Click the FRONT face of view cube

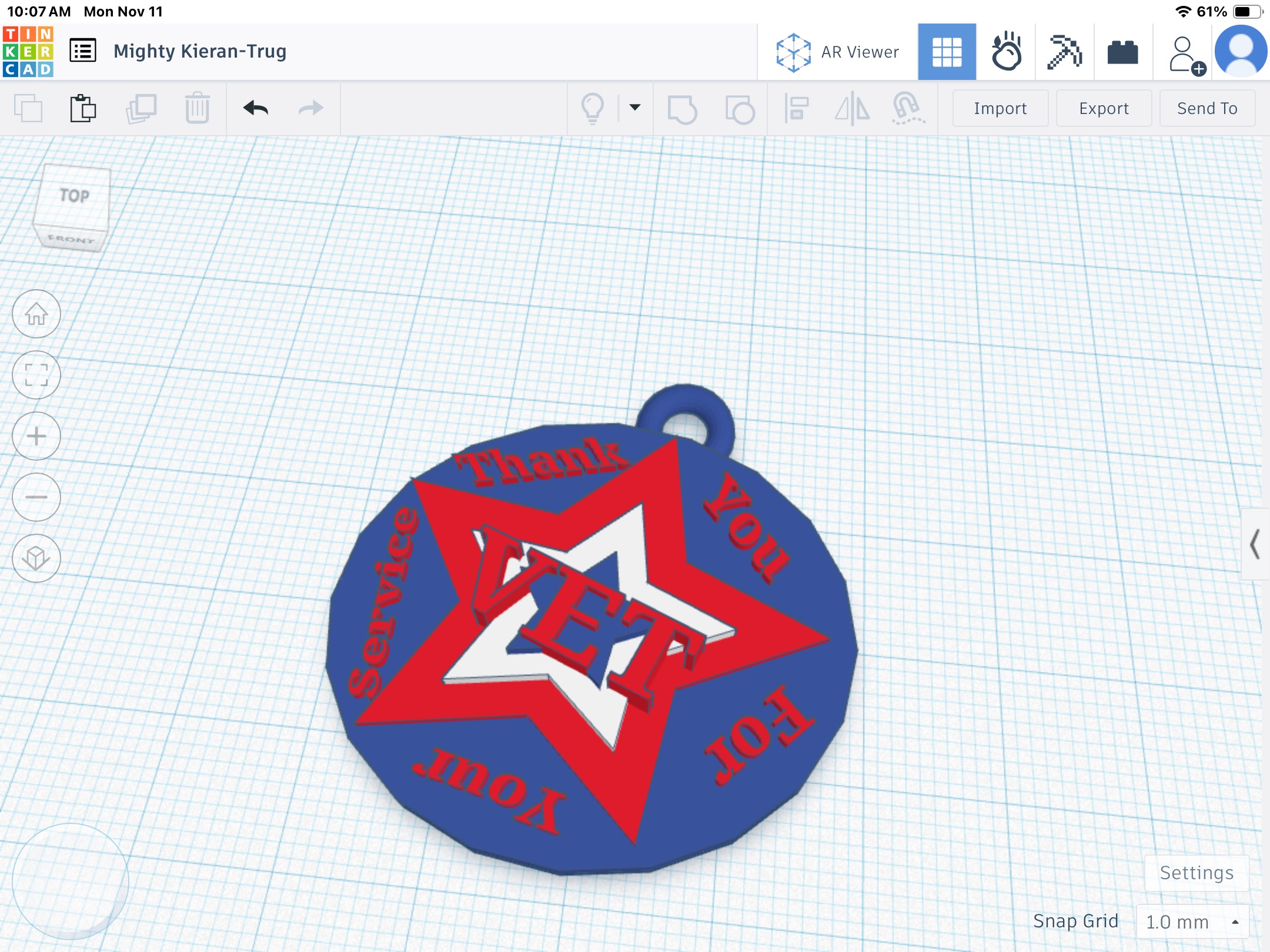click(71, 239)
